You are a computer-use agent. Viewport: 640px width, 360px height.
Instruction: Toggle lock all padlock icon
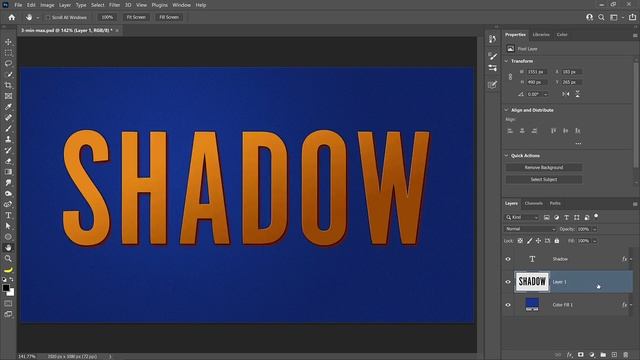[557, 241]
